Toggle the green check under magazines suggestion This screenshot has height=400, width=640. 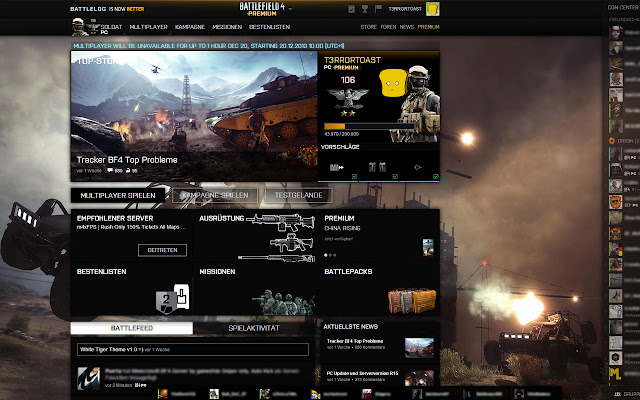395,177
